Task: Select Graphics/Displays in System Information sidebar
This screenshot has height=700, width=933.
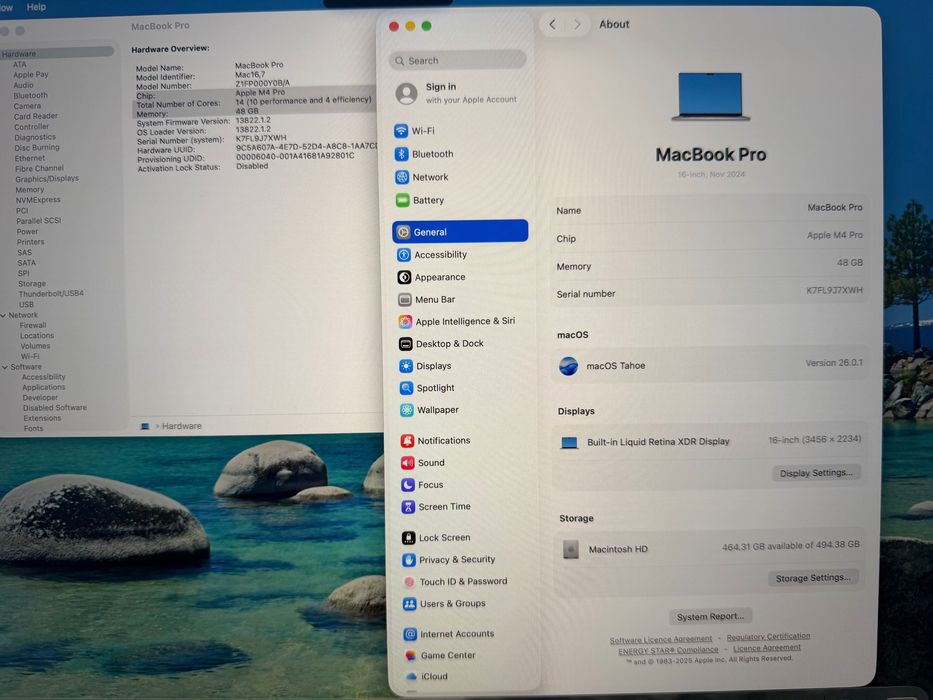Action: coord(47,179)
